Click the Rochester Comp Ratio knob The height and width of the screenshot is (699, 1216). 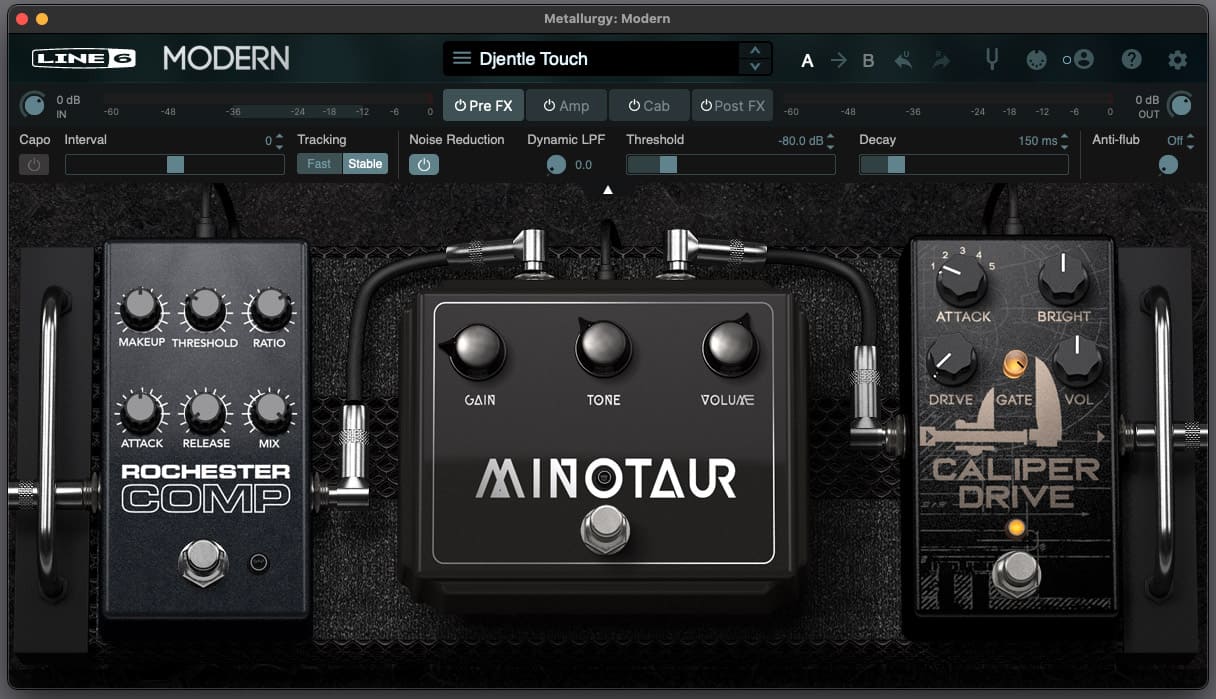pyautogui.click(x=268, y=310)
